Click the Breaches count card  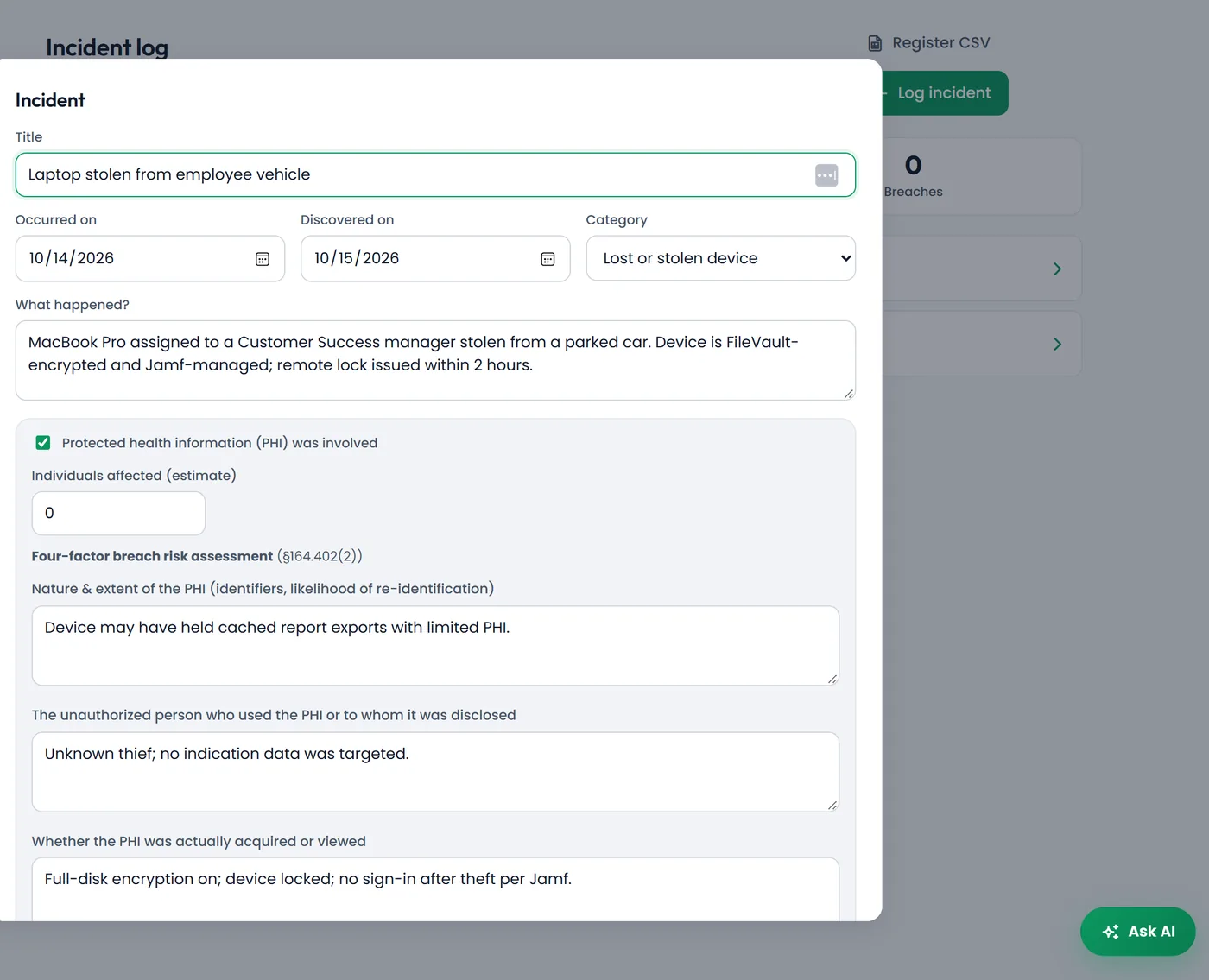pos(982,176)
